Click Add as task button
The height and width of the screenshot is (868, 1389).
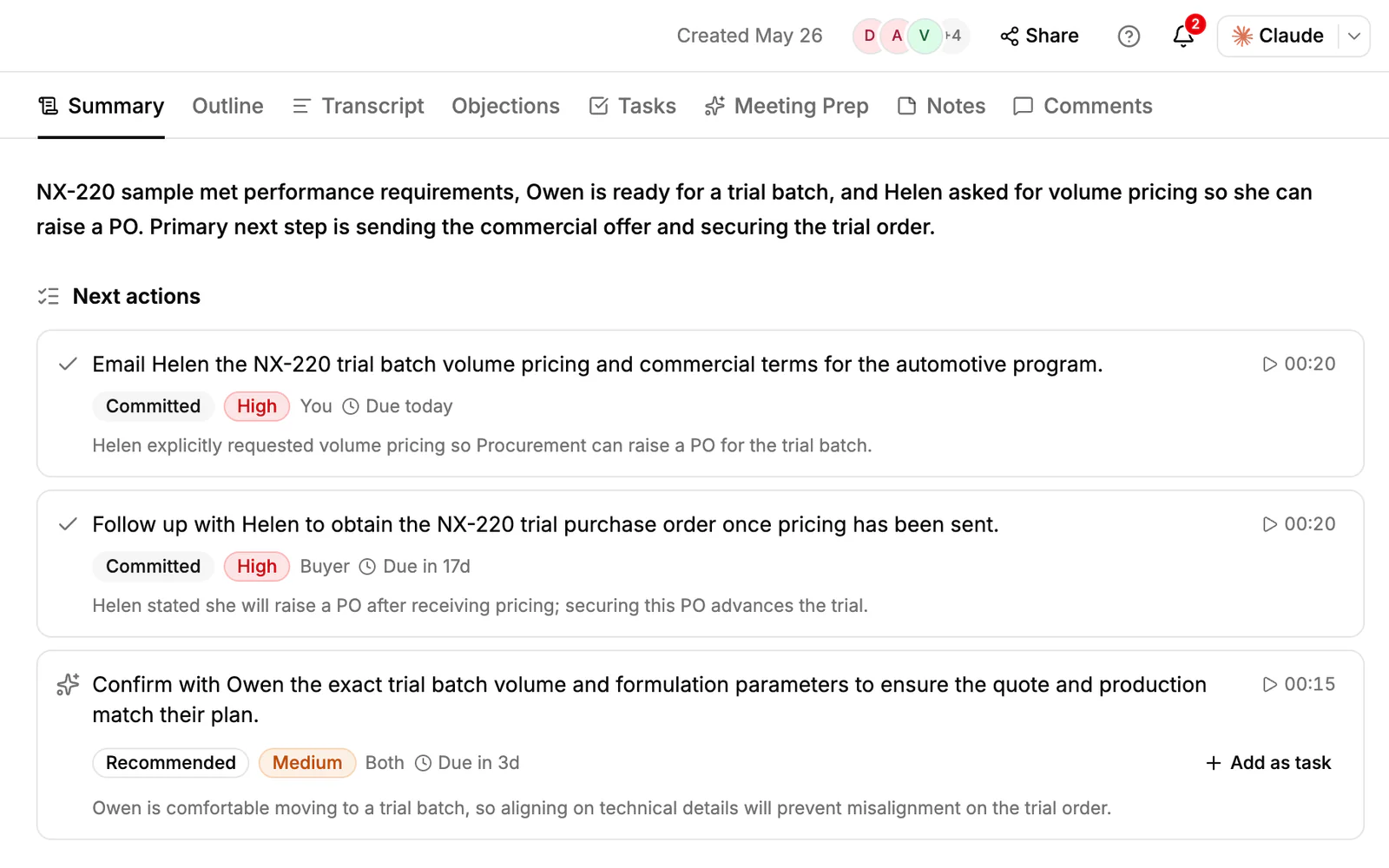pos(1268,763)
